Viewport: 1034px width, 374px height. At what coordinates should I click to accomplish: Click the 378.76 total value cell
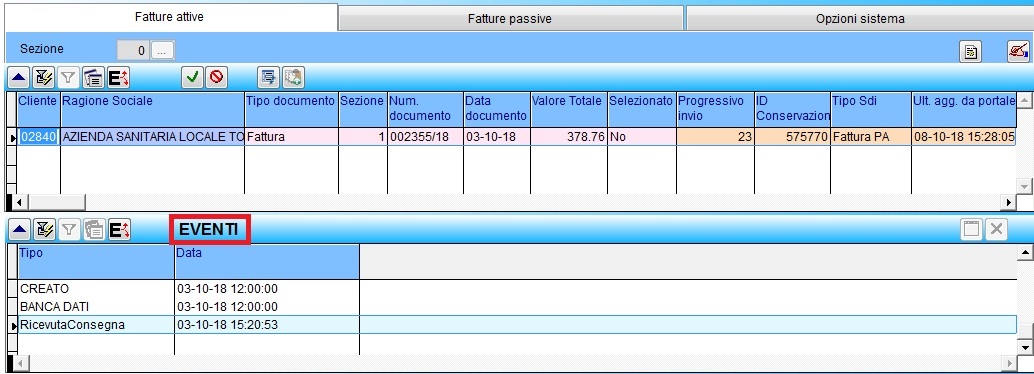tap(568, 137)
